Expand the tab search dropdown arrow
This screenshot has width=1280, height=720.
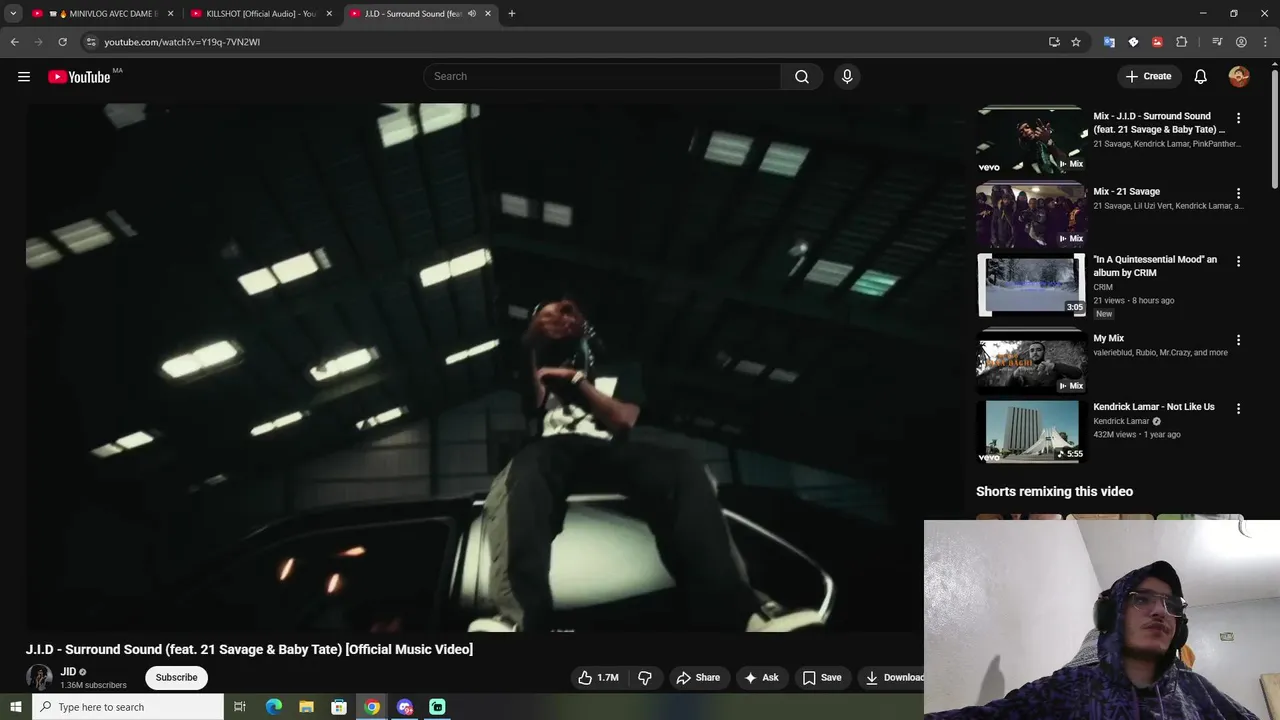[x=13, y=14]
